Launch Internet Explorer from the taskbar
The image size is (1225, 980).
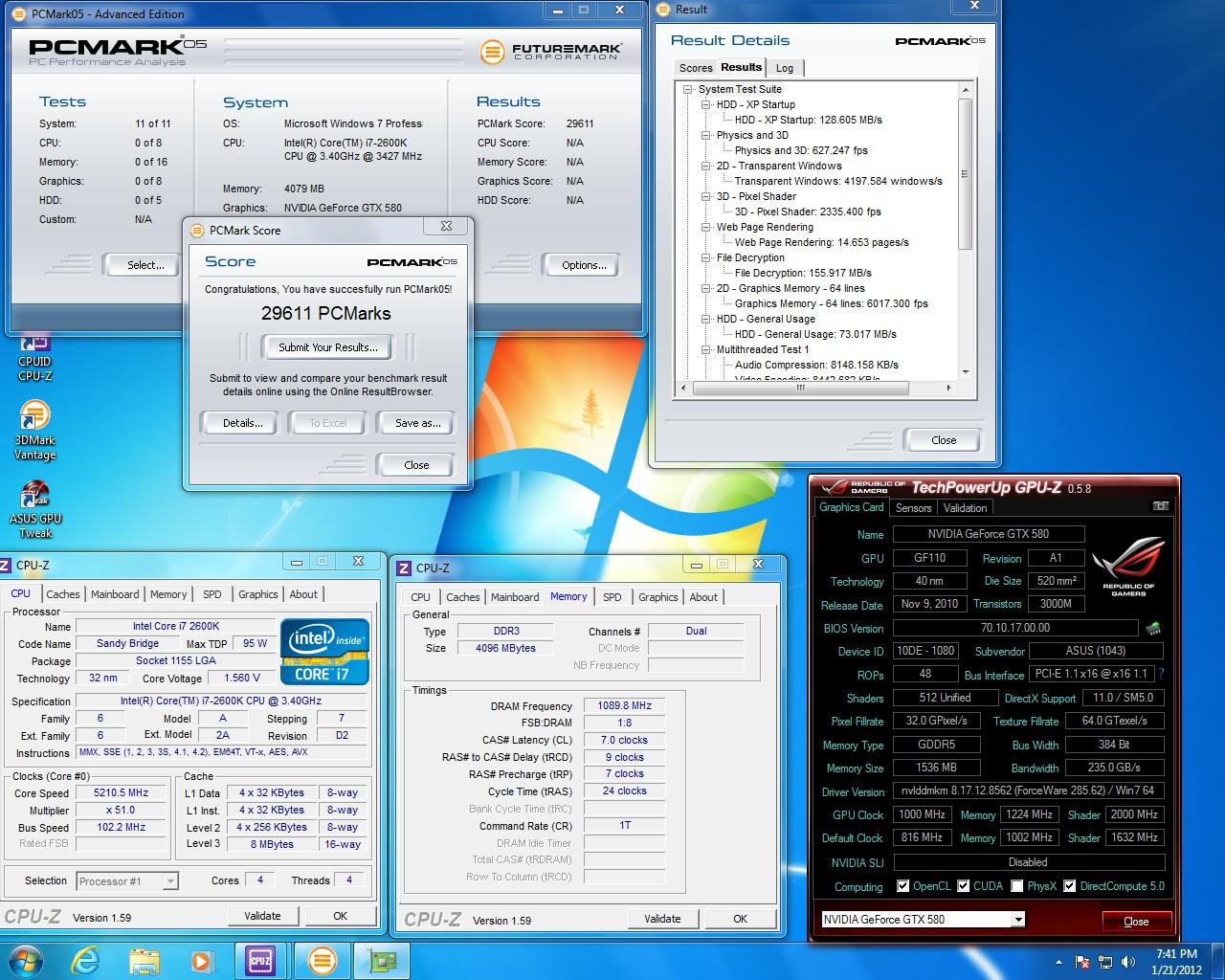click(85, 961)
